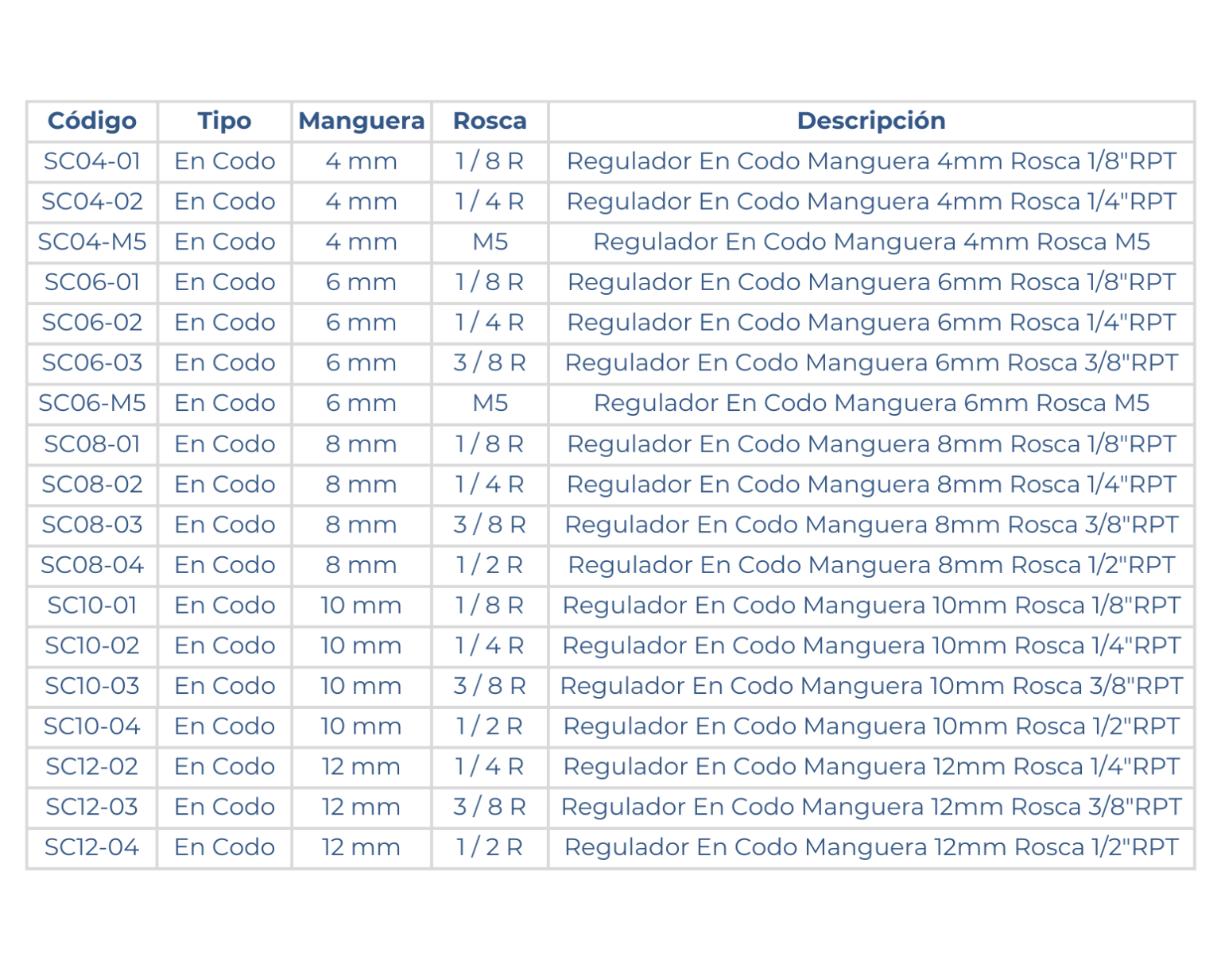Click '3 / 8 R' cell in SC10-03 row
The image size is (1221, 980).
490,686
